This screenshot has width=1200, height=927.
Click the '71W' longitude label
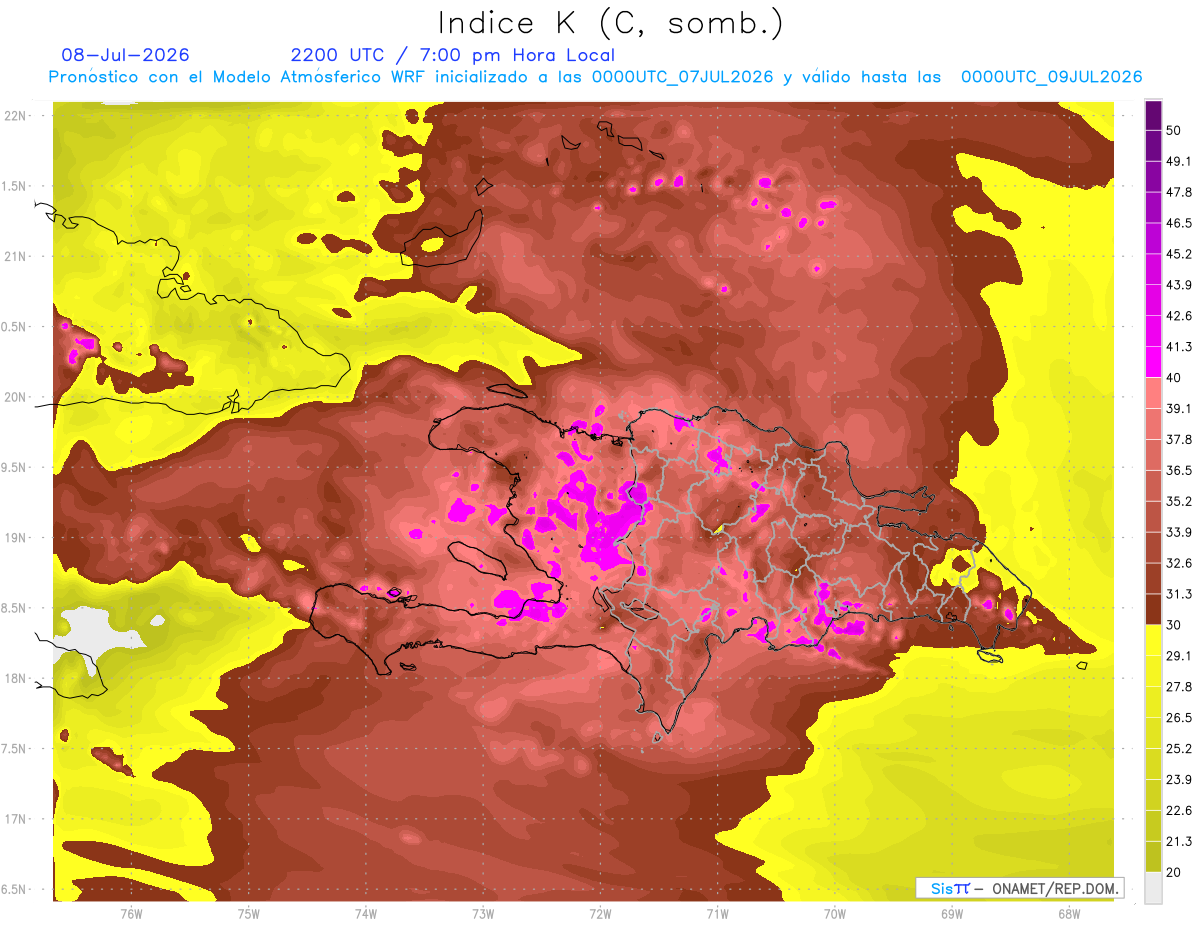[x=717, y=913]
